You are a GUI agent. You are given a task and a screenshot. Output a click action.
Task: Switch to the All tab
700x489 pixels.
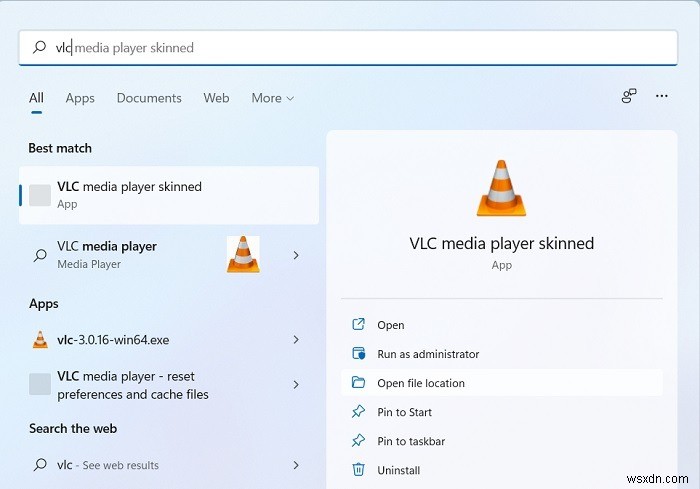click(37, 98)
